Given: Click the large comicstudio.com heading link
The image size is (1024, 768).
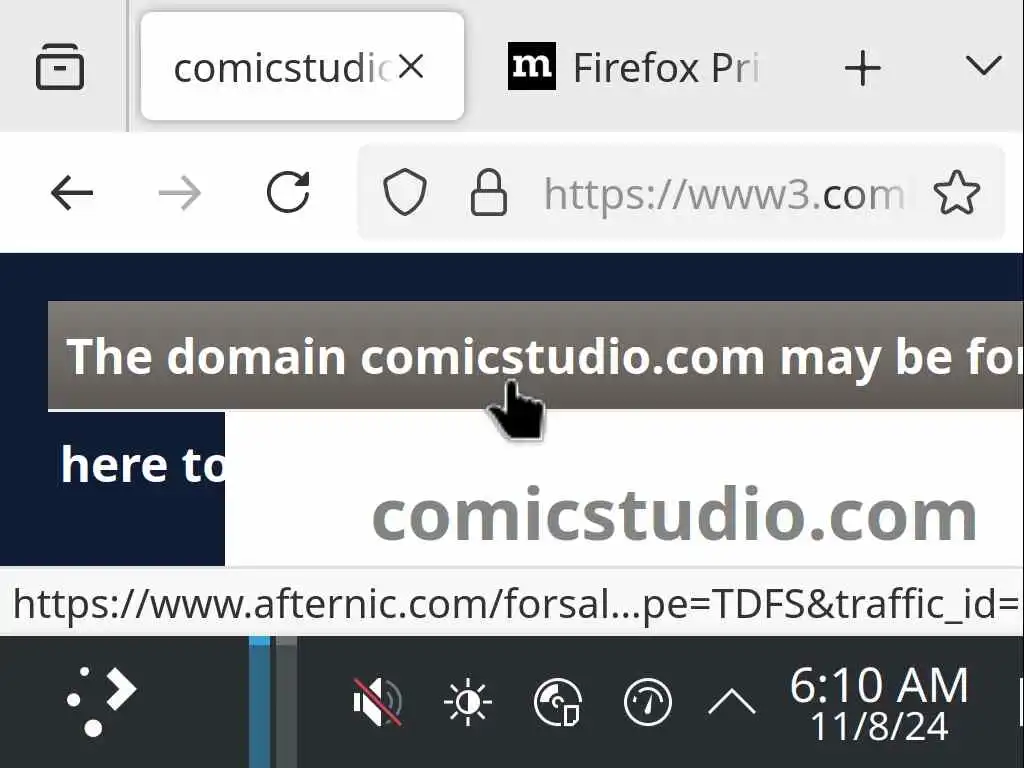Looking at the screenshot, I should [x=674, y=515].
